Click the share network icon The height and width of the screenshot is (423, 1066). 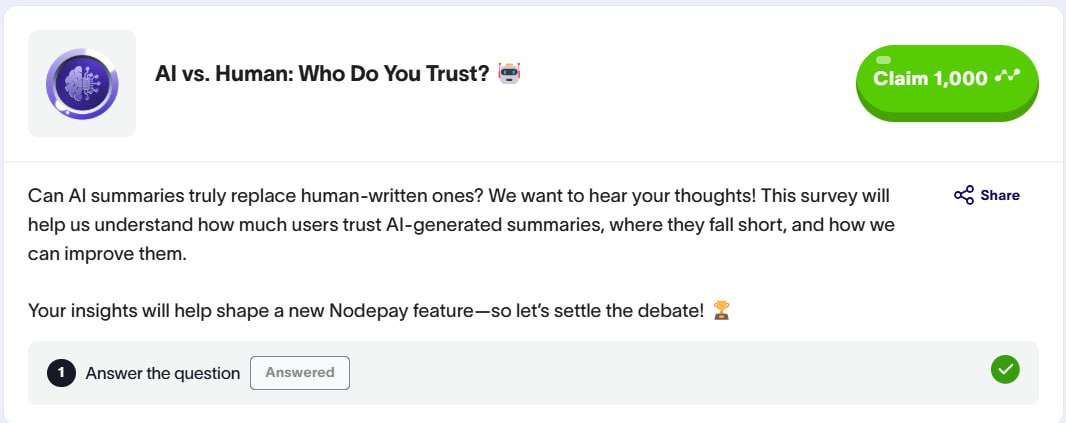coord(964,195)
